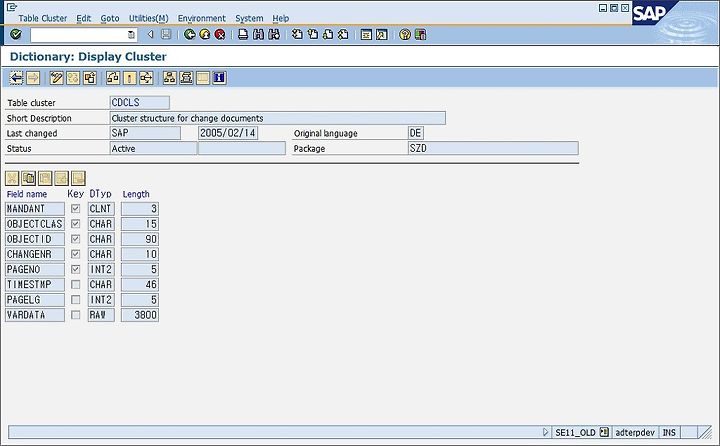Click the Other Object icon
The width and height of the screenshot is (720, 446).
[90, 78]
